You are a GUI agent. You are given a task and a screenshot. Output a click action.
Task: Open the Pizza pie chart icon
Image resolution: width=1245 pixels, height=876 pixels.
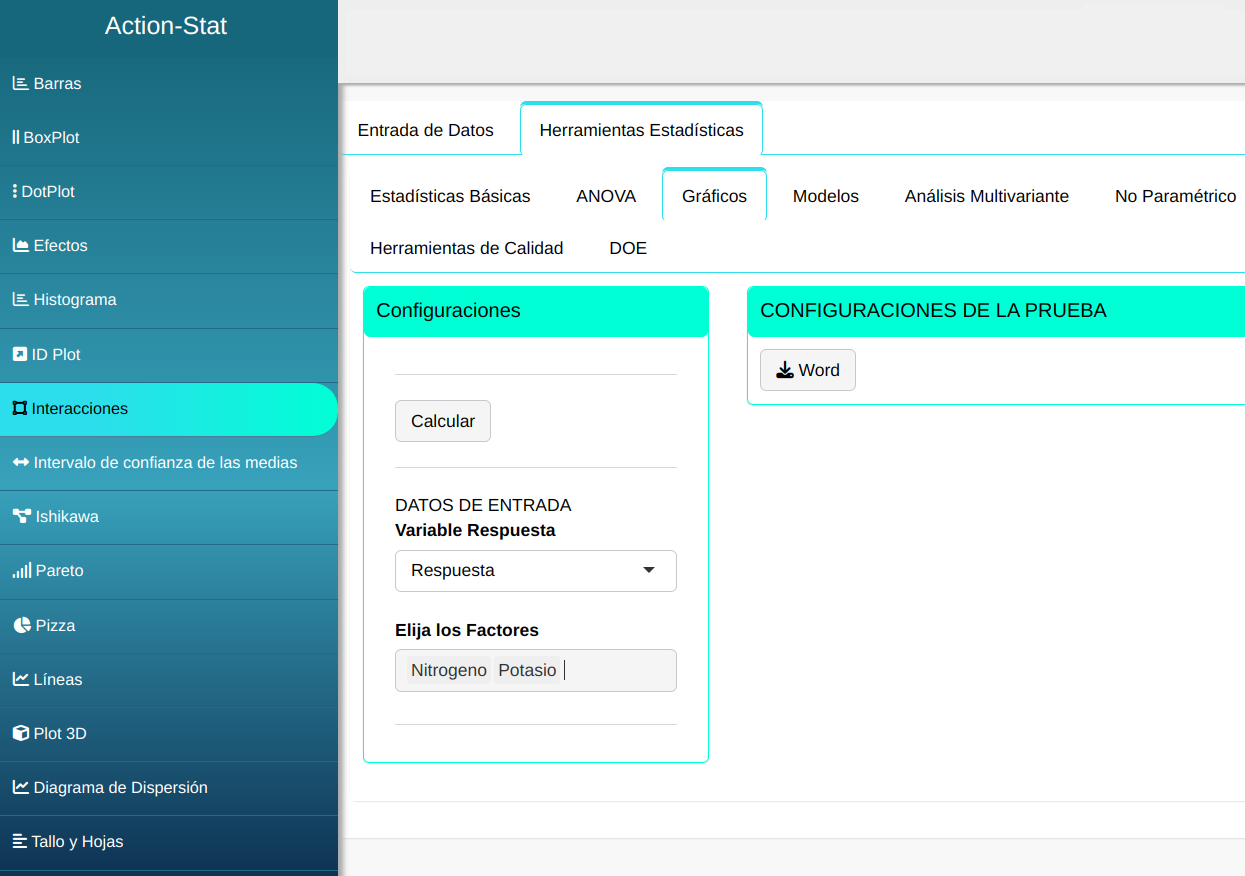click(22, 626)
